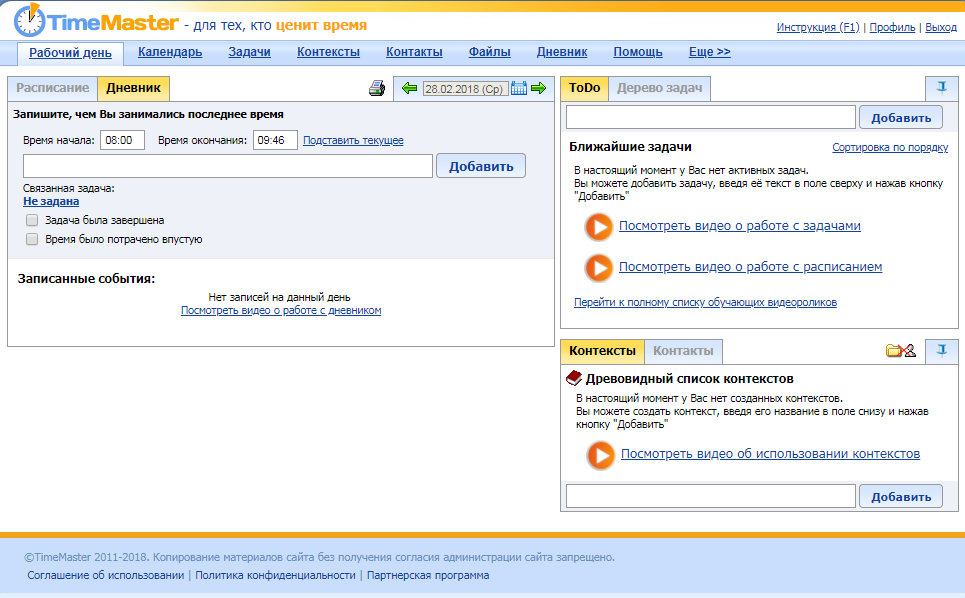The image size is (965, 598).
Task: Click the 'Время начала' time field
Action: tap(122, 141)
